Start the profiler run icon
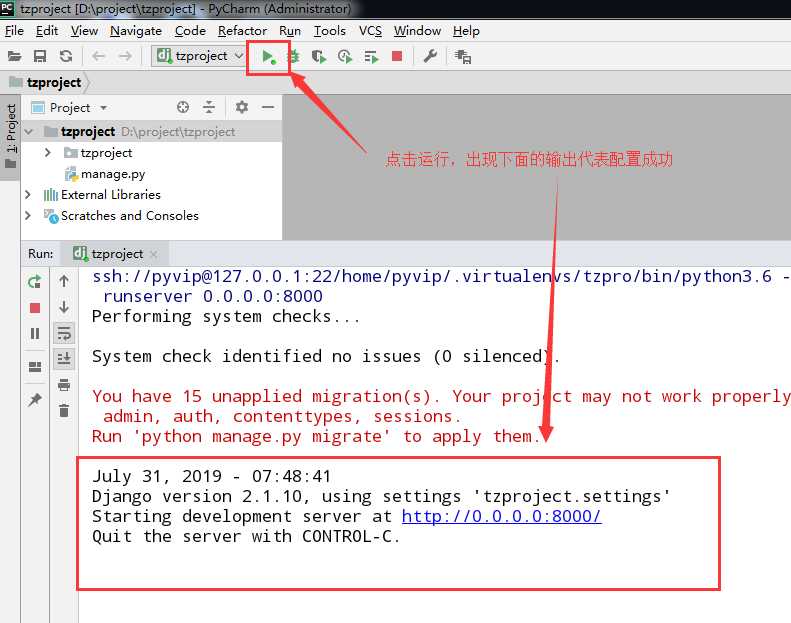 pyautogui.click(x=345, y=56)
